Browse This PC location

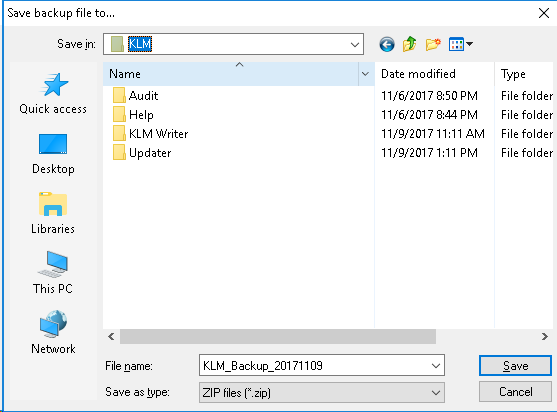tap(53, 273)
